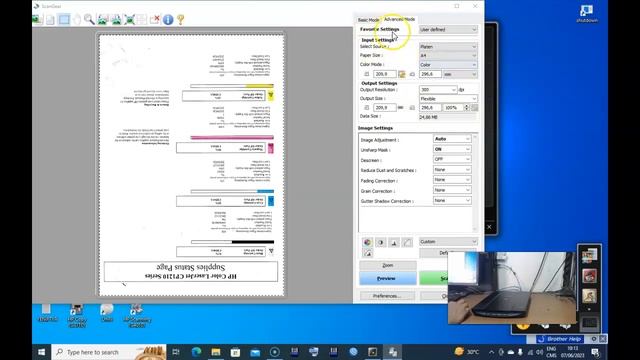Open the Output Size dropdown
The image size is (640, 360).
coord(448,98)
